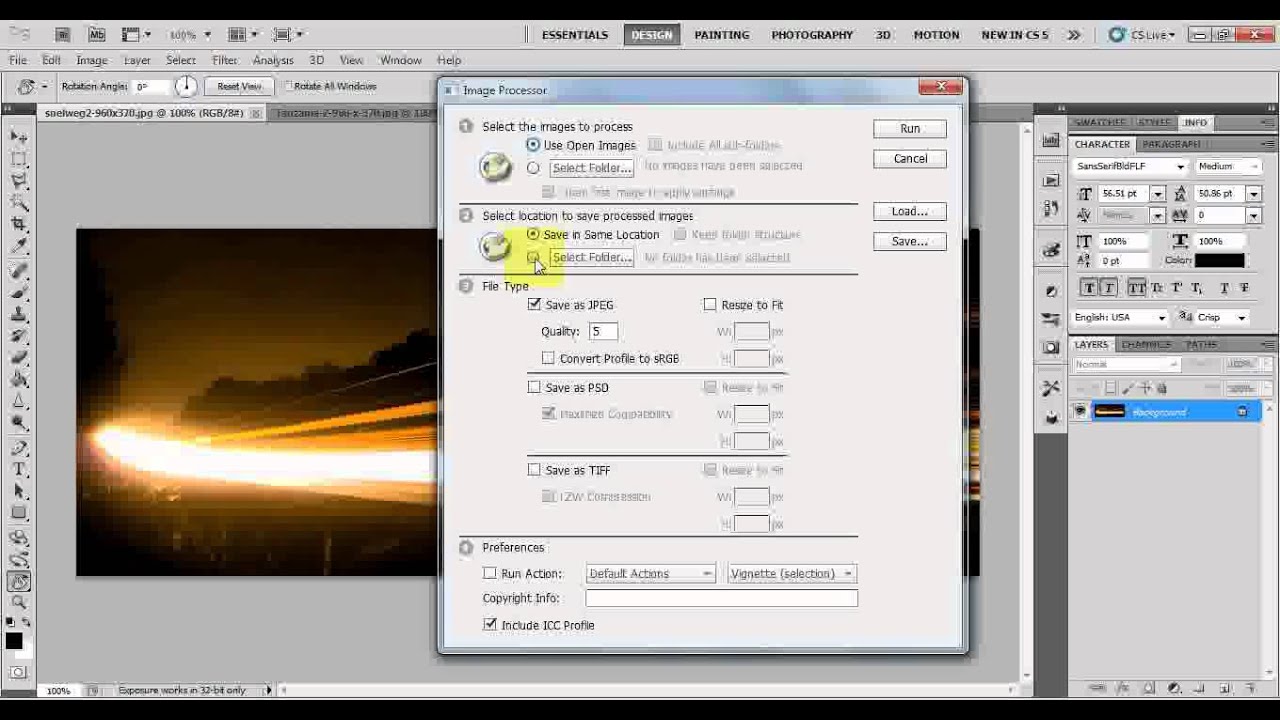Open the Vignette (selection) action dropdown
The image size is (1280, 720).
[x=792, y=573]
